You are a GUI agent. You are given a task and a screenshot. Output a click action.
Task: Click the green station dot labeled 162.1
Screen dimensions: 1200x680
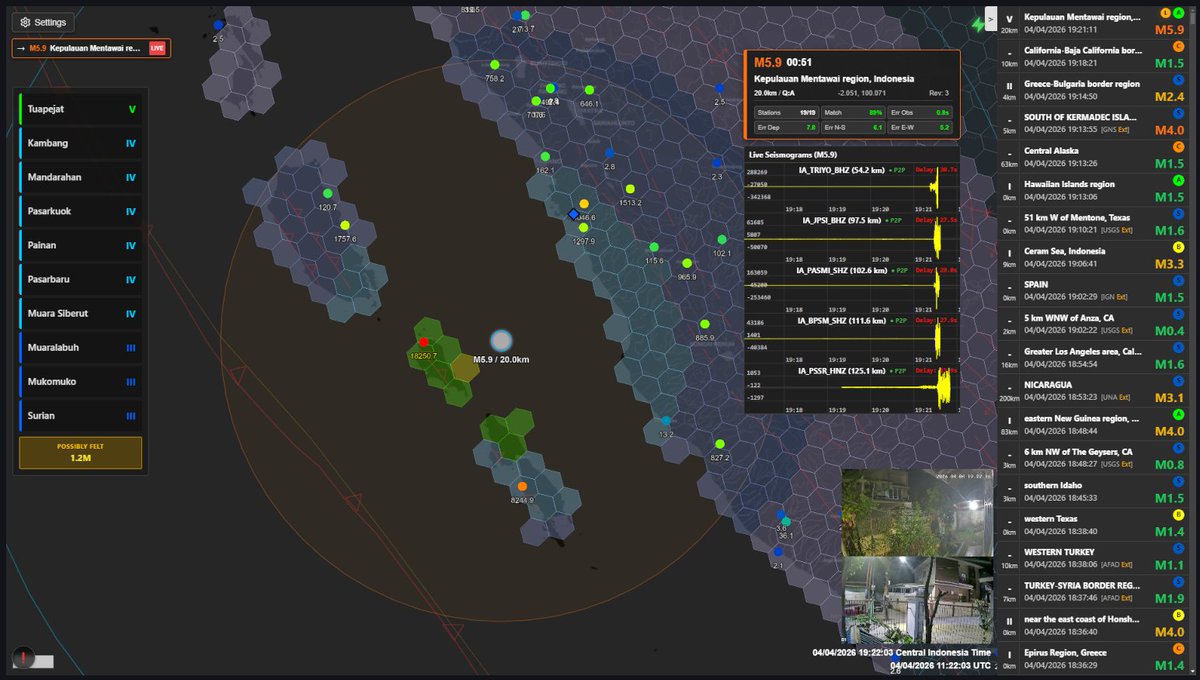545,157
